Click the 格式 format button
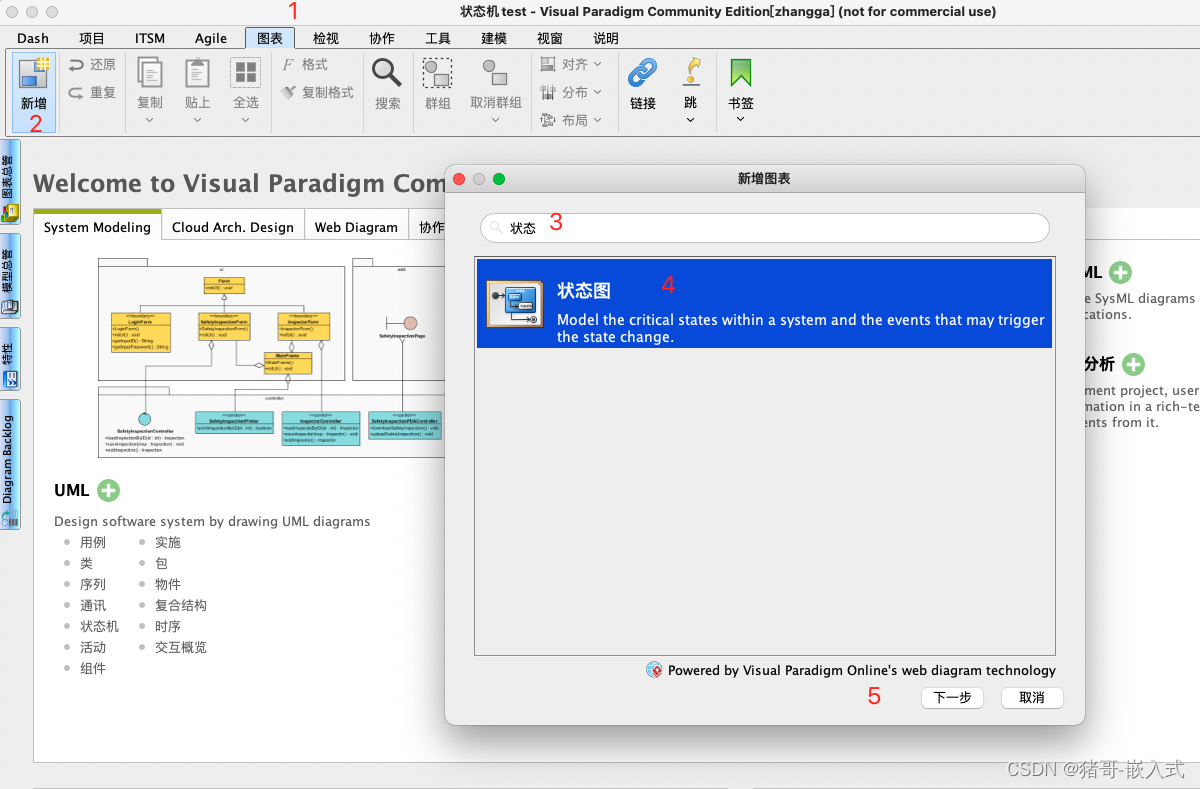The image size is (1200, 789). click(305, 64)
